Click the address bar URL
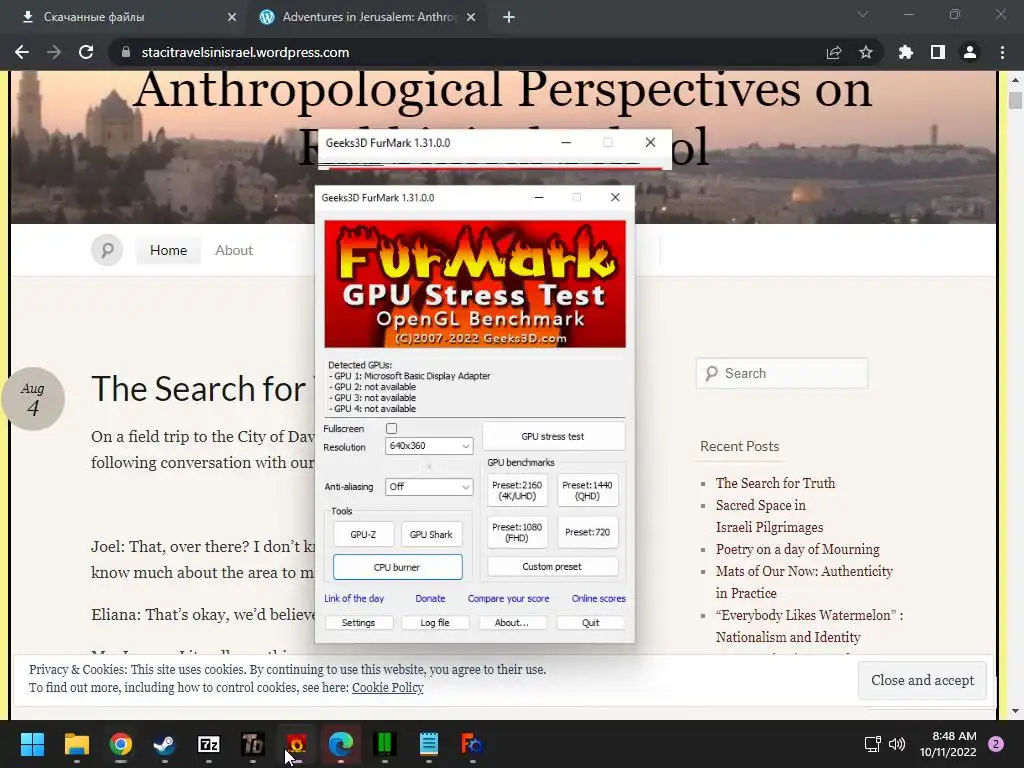1024x768 pixels. point(246,52)
